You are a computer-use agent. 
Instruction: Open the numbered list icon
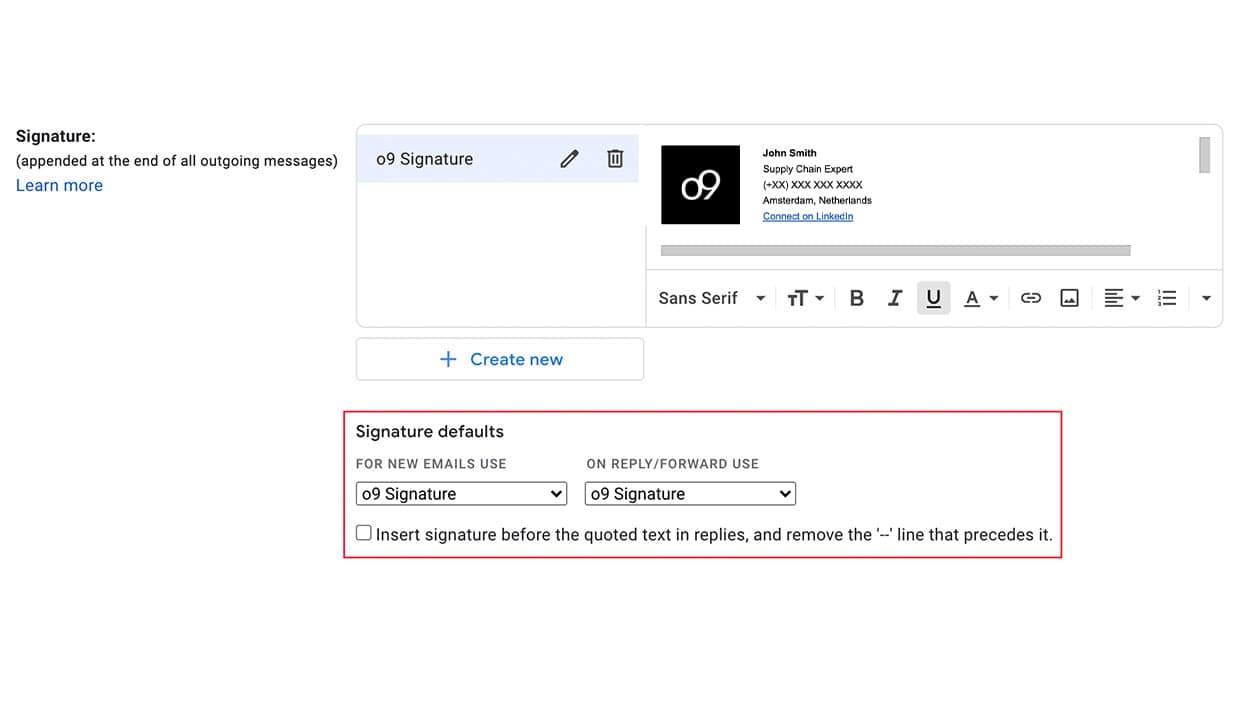pos(1167,298)
